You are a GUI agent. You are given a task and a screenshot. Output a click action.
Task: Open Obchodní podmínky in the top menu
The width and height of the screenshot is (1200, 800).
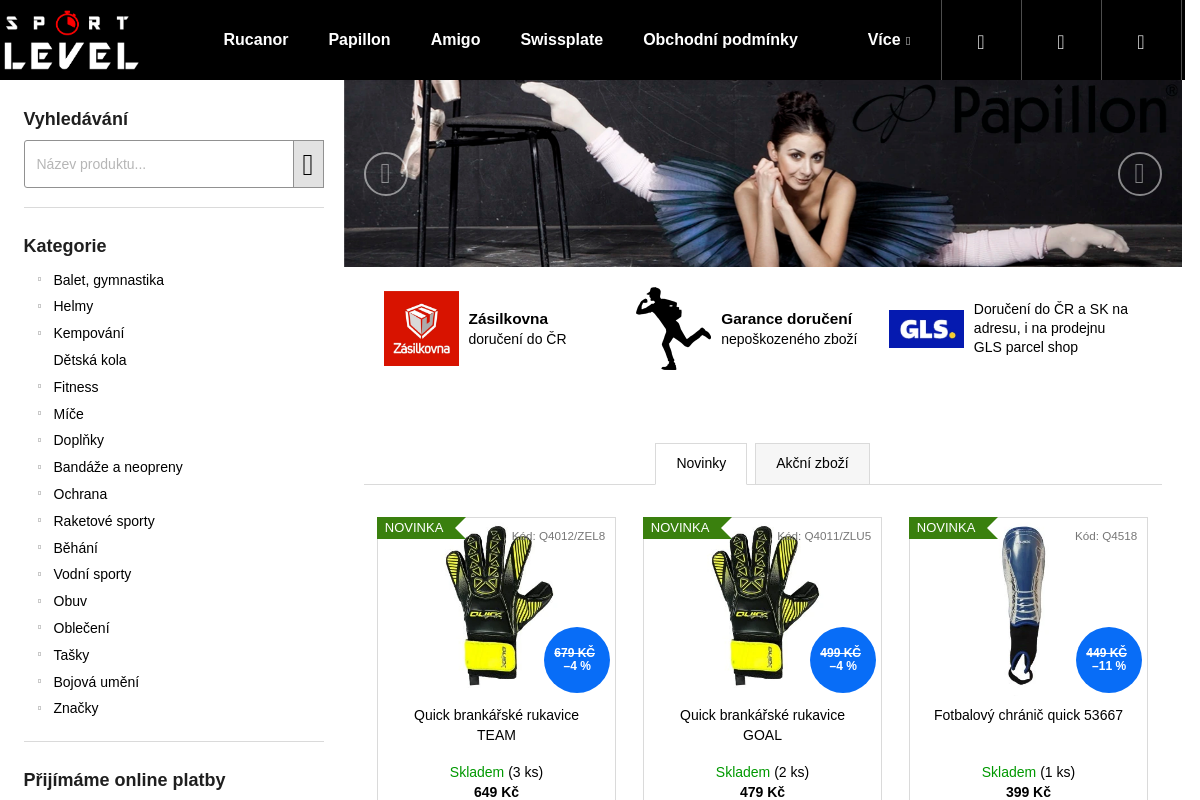coord(720,40)
